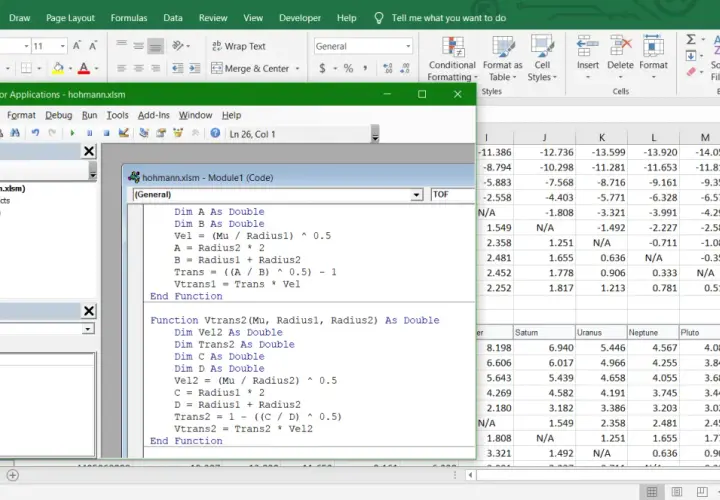This screenshot has width=720, height=500.
Task: Open the General number format dropdown
Action: click(x=408, y=46)
